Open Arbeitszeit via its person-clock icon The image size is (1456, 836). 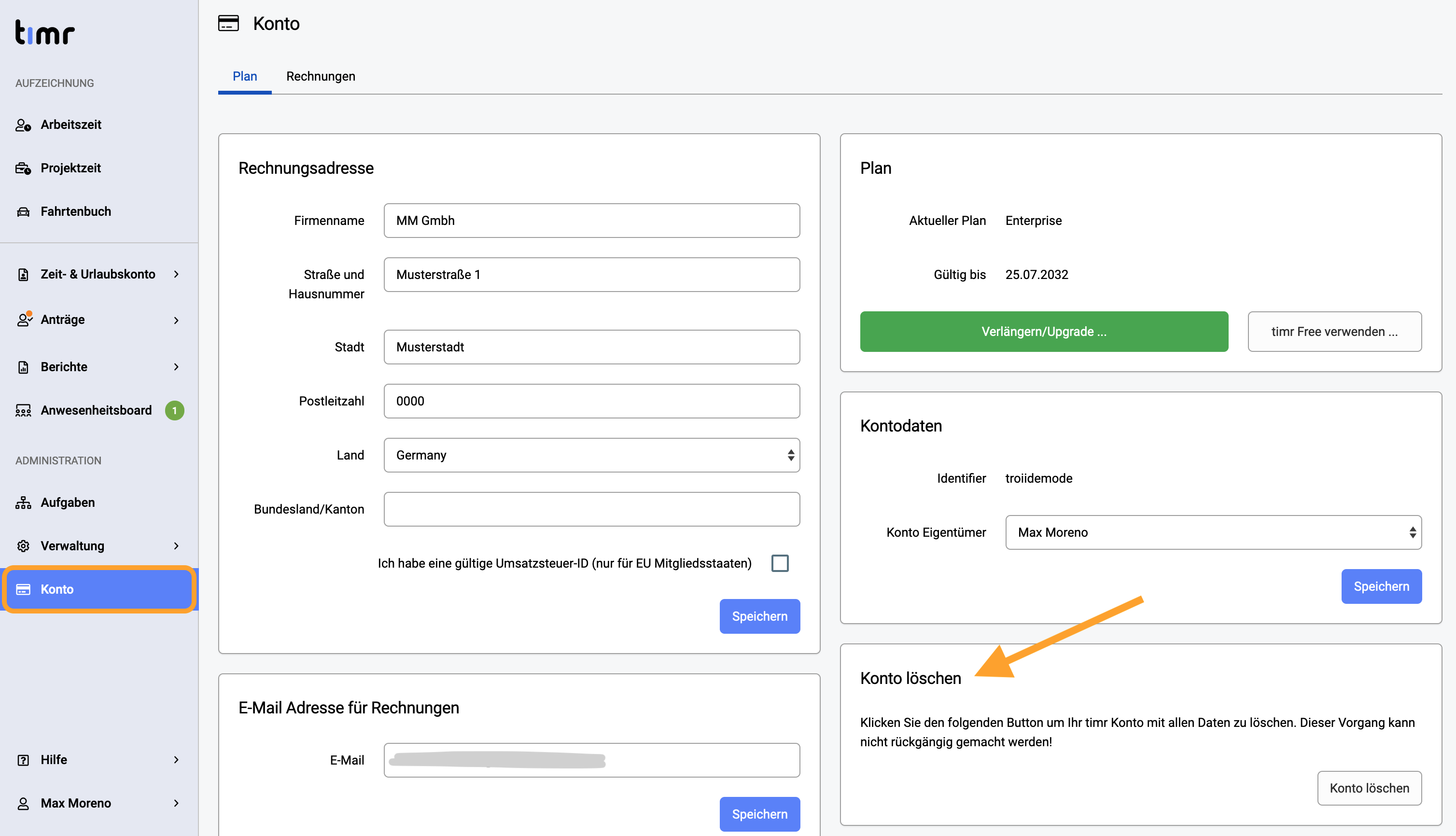[23, 125]
